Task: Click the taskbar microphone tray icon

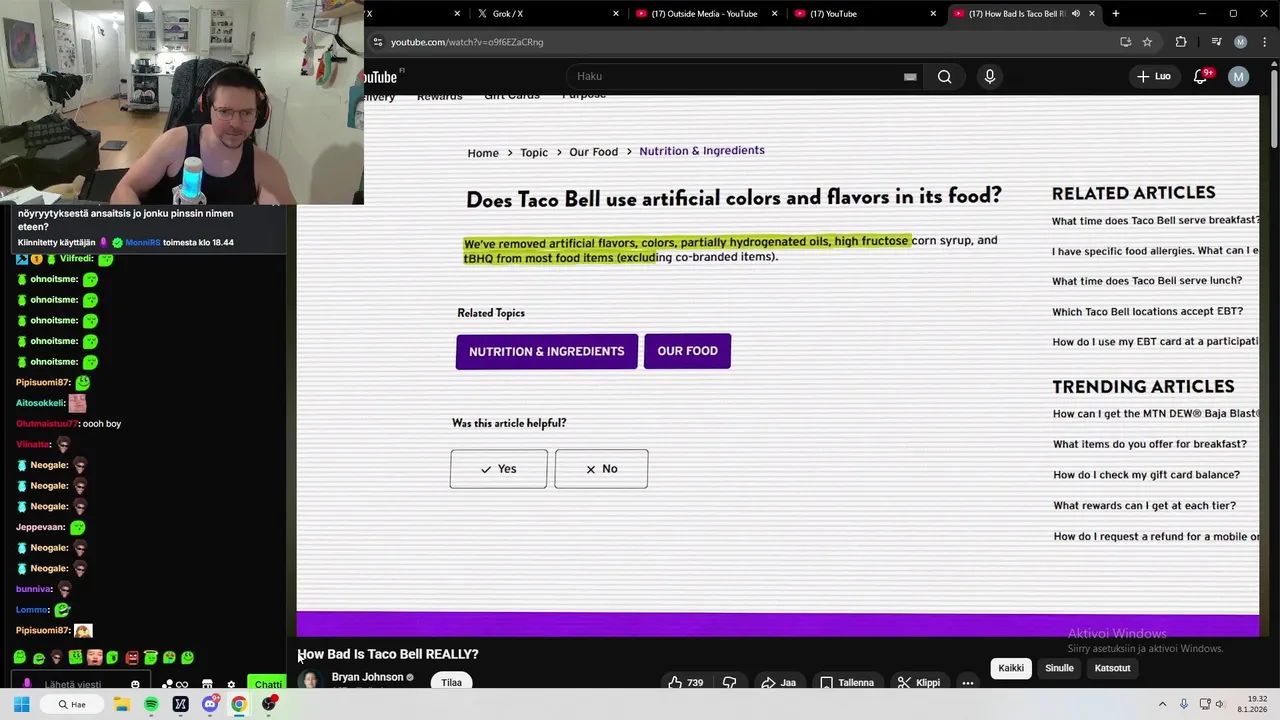Action: [1184, 704]
